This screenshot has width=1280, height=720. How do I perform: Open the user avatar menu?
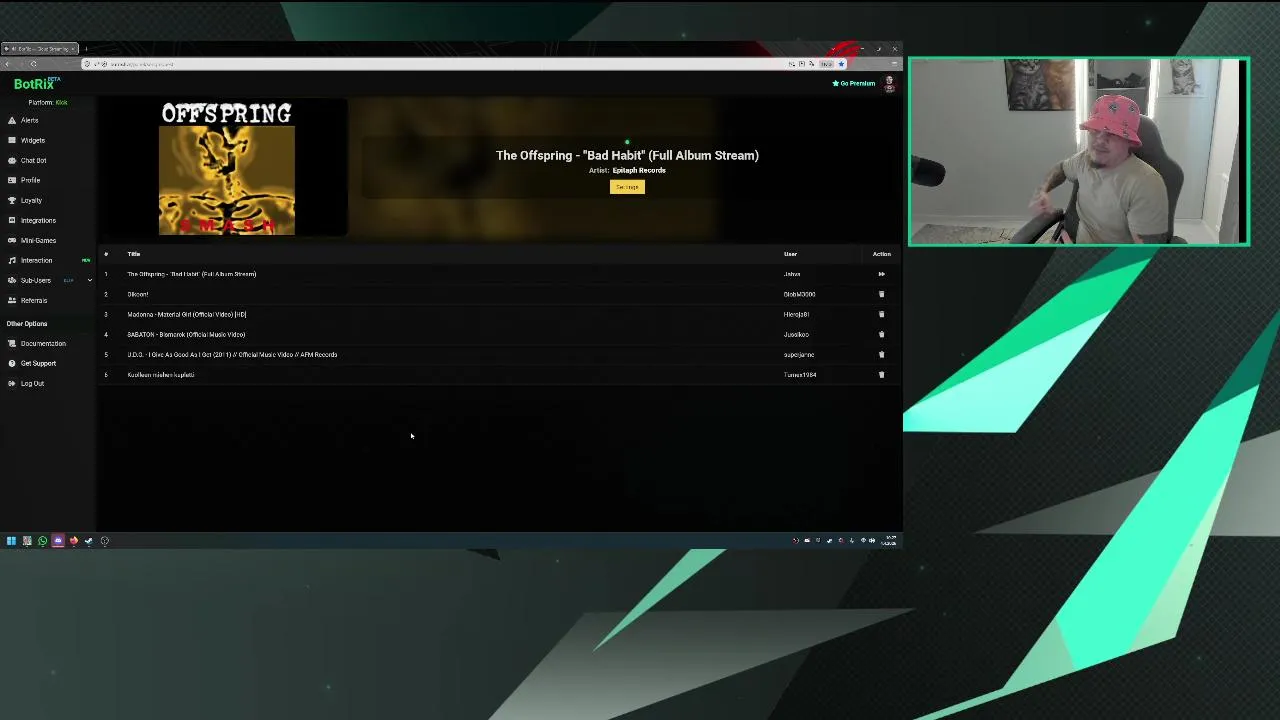[889, 84]
